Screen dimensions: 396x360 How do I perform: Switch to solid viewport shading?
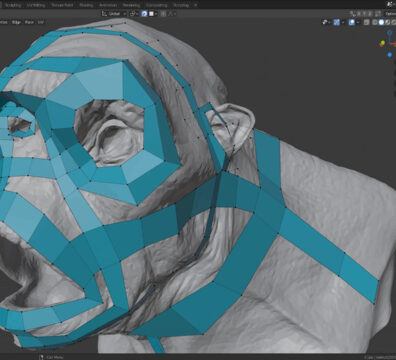(x=381, y=22)
